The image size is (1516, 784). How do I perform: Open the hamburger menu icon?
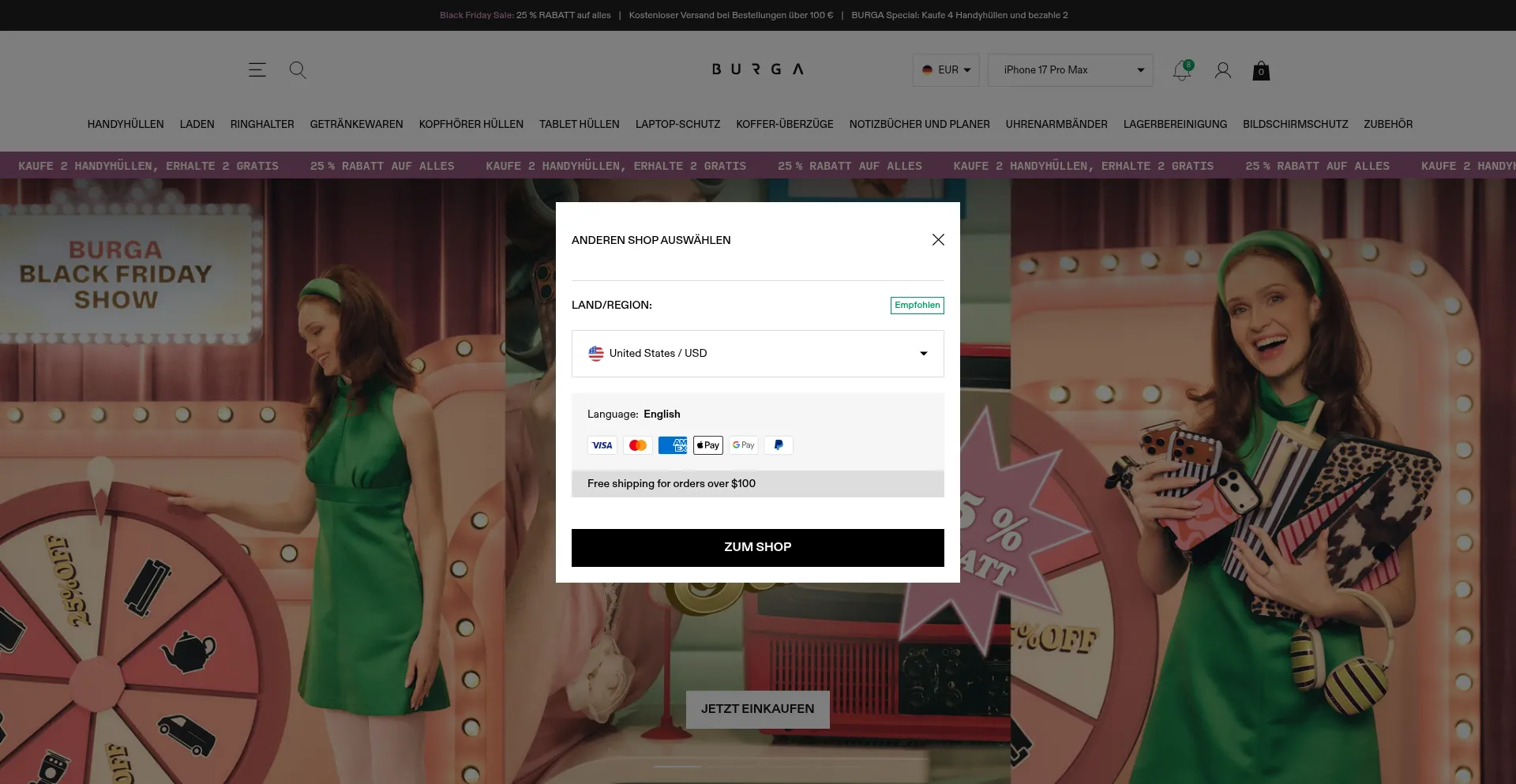(257, 70)
